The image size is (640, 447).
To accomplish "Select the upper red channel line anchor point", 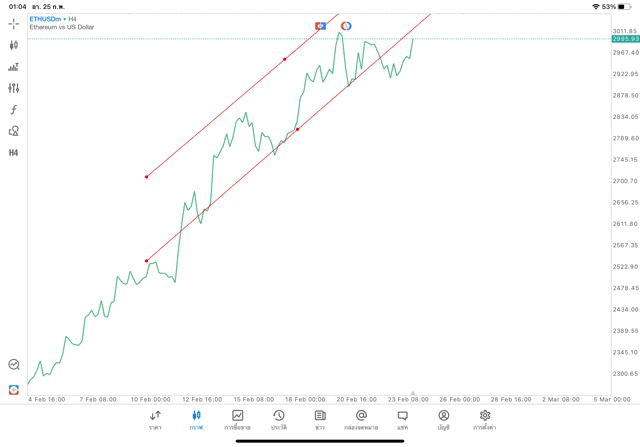I will coord(285,59).
